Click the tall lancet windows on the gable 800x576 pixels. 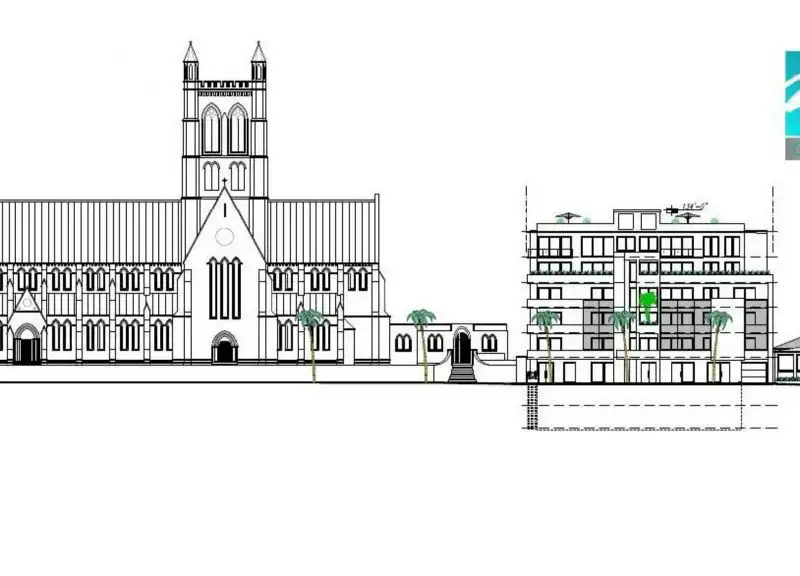[x=225, y=288]
